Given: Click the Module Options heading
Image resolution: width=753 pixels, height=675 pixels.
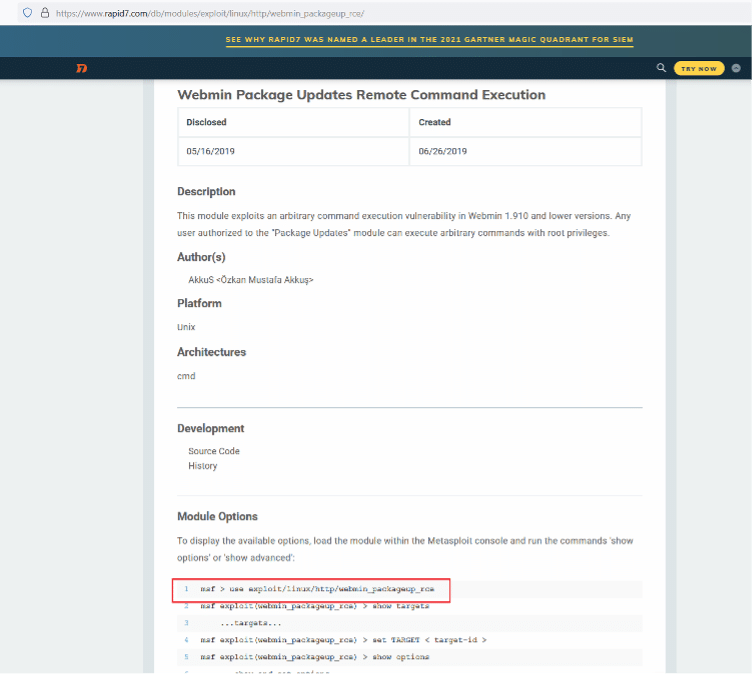Looking at the screenshot, I should pyautogui.click(x=217, y=517).
